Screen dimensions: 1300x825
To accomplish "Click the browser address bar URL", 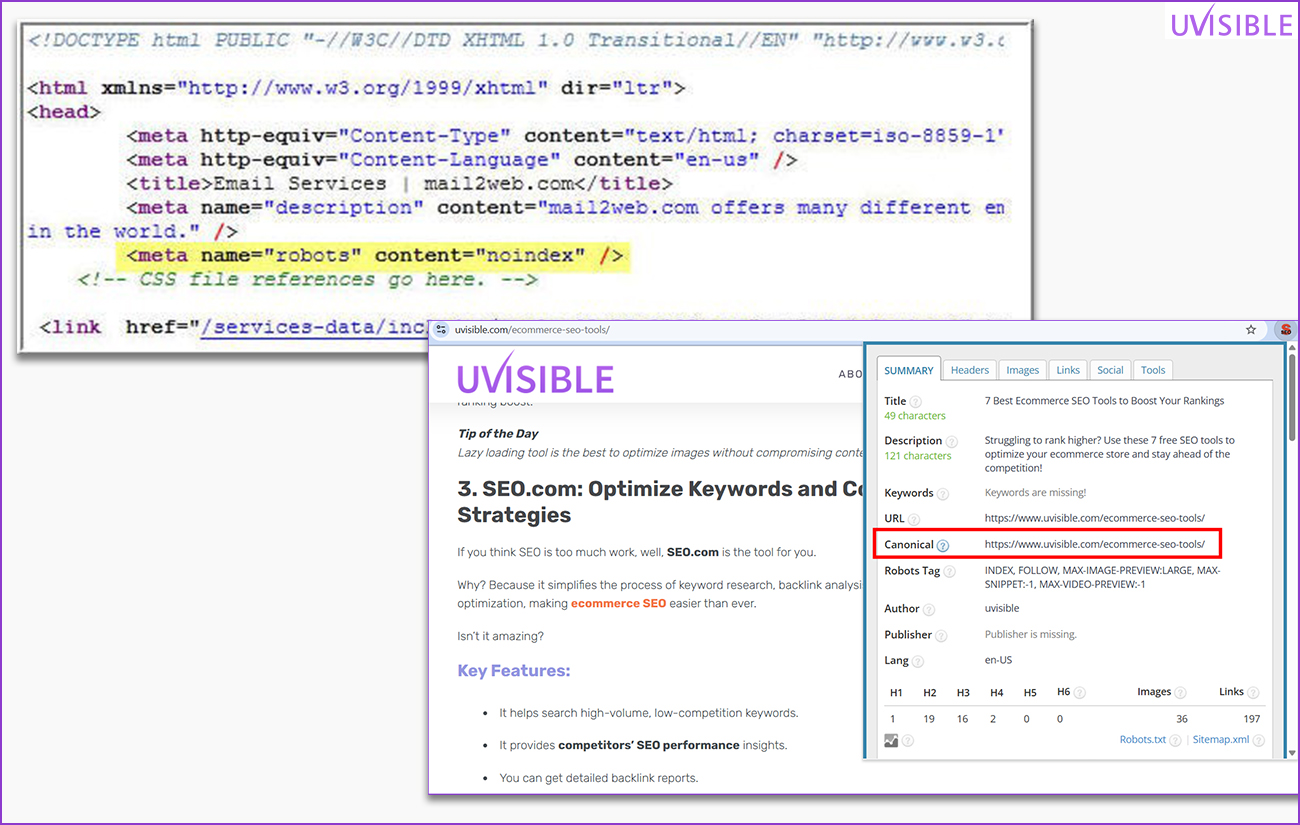I will pyautogui.click(x=532, y=330).
